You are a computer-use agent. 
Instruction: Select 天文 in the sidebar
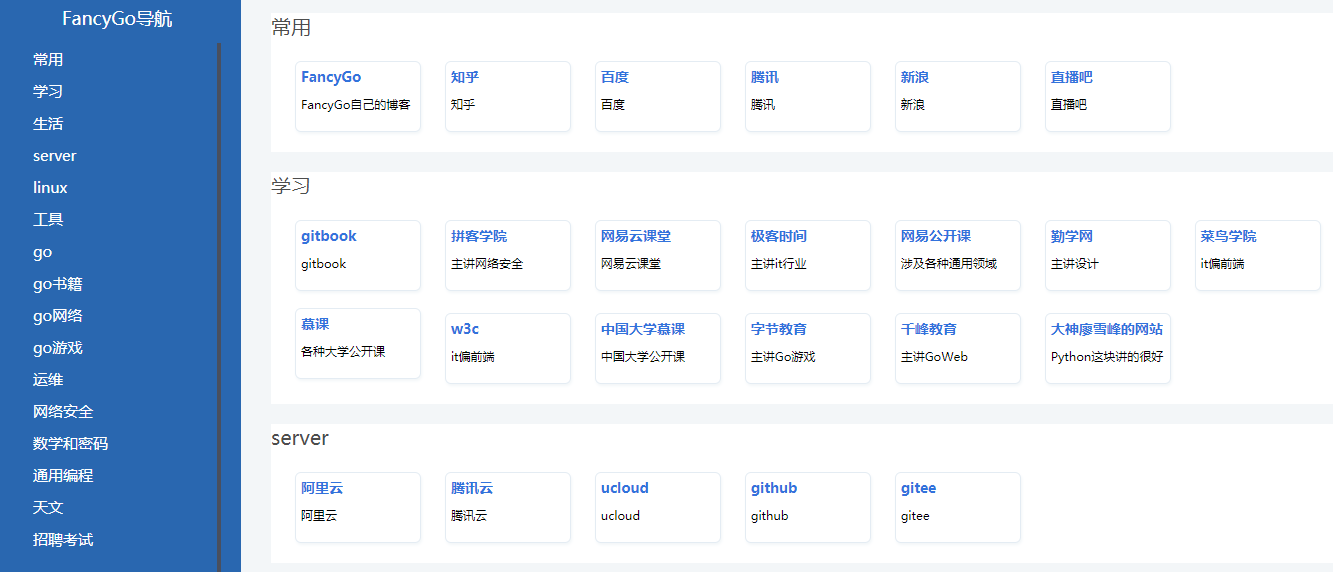tap(48, 507)
